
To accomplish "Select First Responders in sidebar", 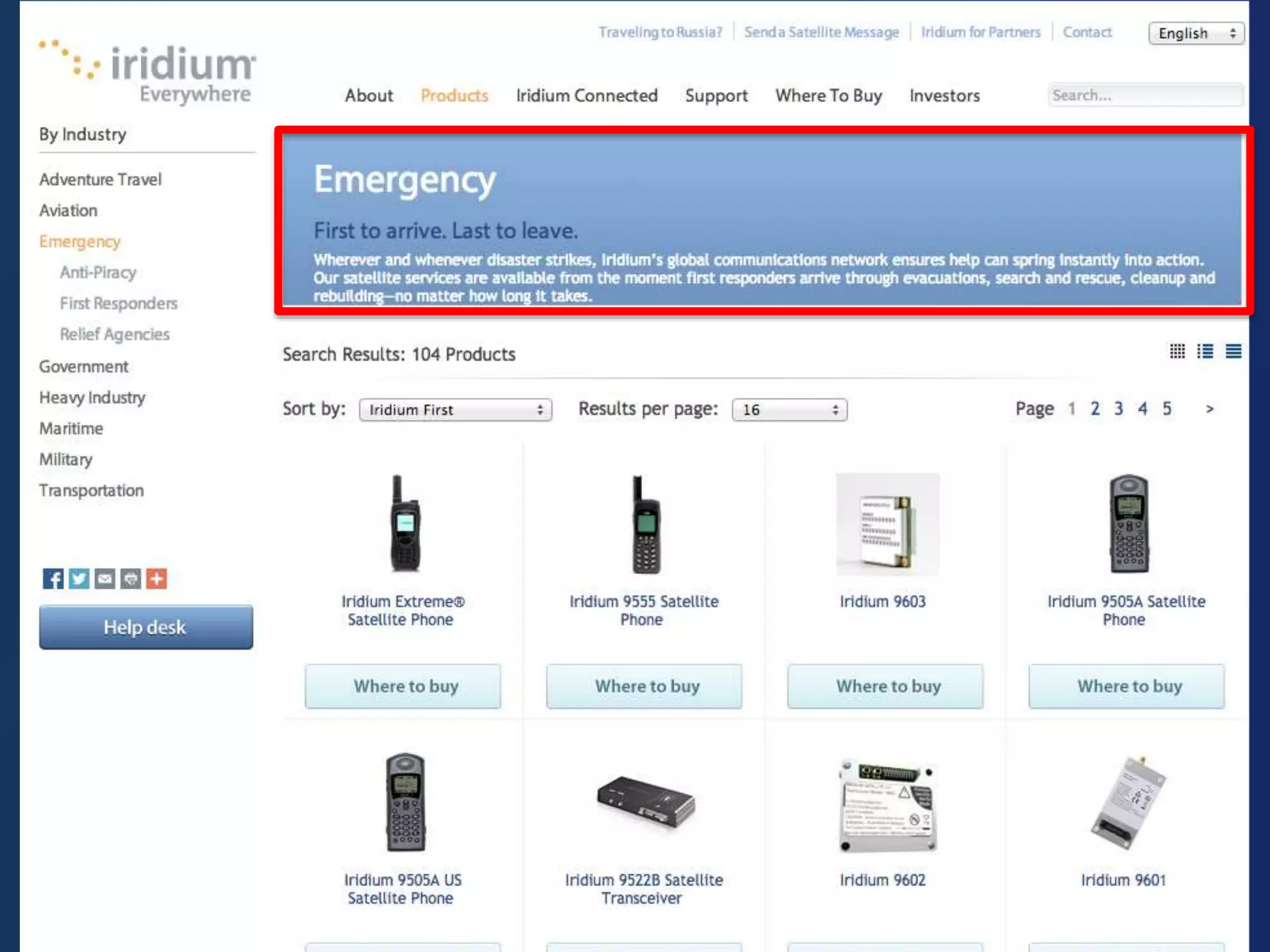I will pyautogui.click(x=118, y=303).
